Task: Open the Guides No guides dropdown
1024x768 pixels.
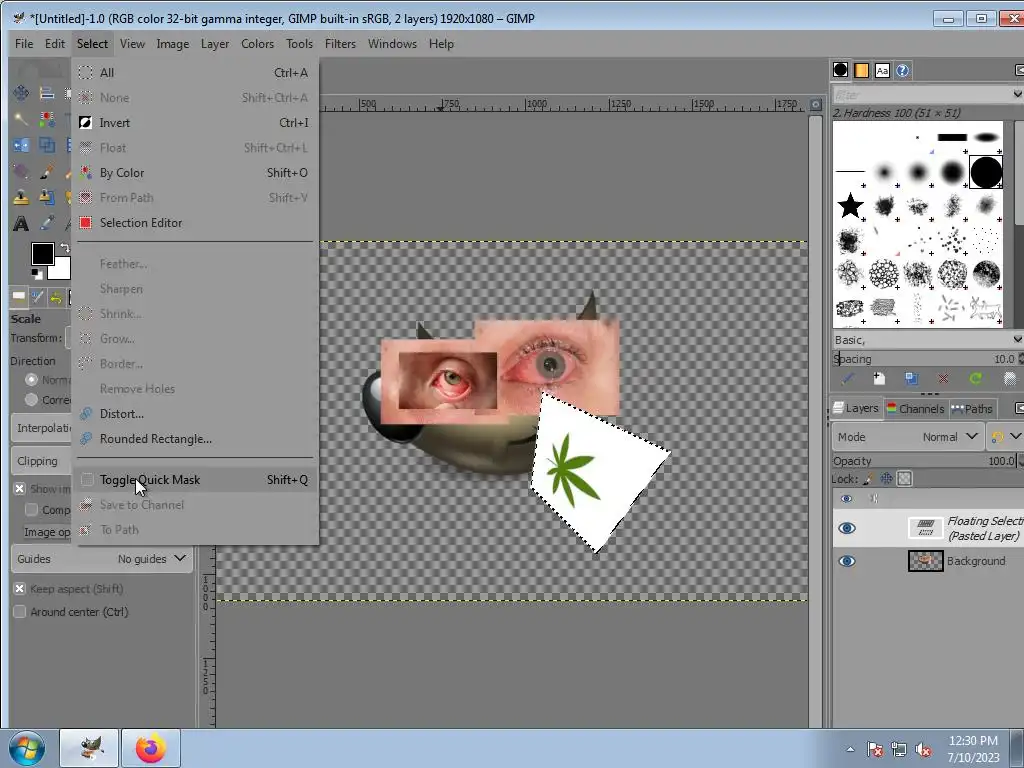Action: tap(102, 559)
